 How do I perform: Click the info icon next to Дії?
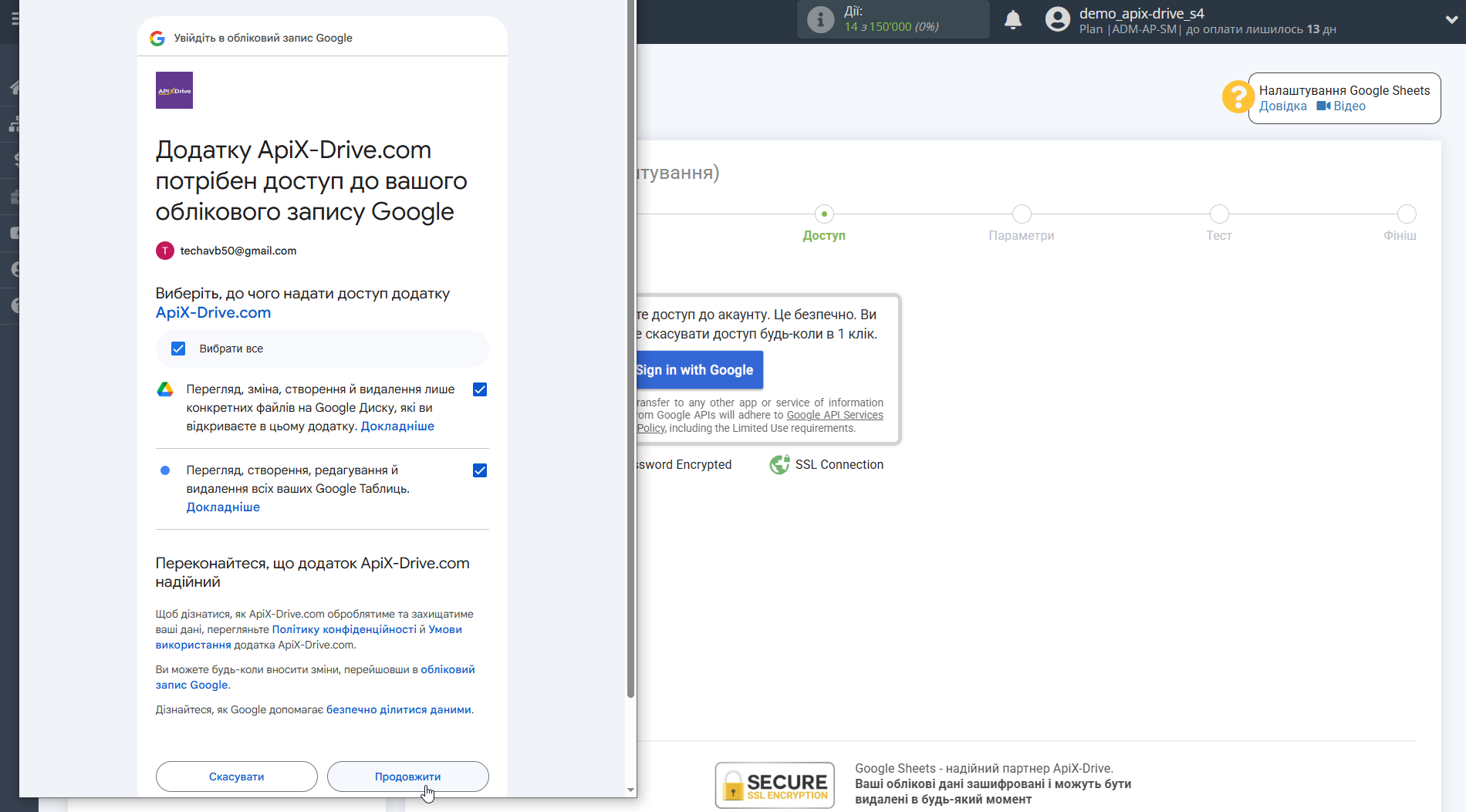(821, 19)
